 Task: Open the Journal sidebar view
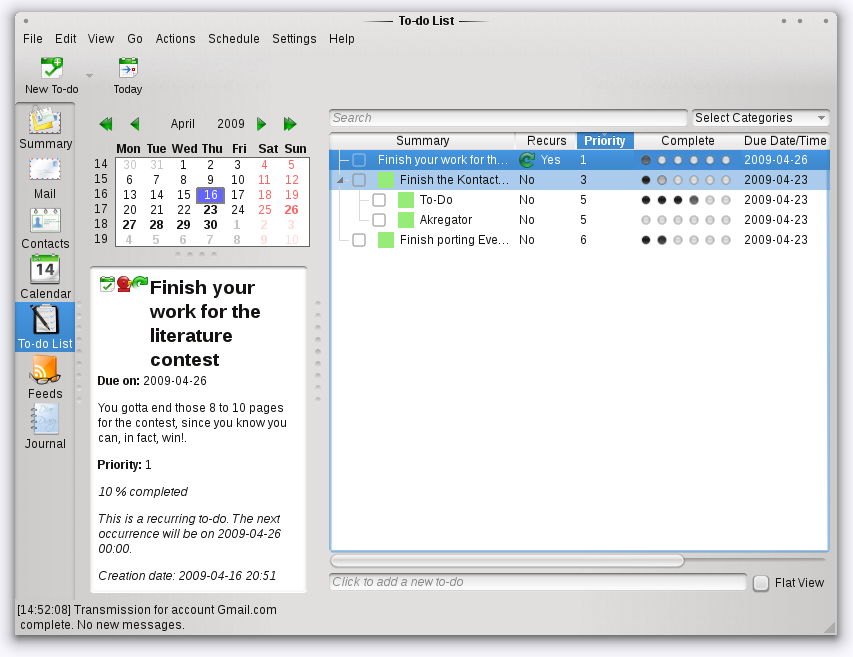point(45,428)
